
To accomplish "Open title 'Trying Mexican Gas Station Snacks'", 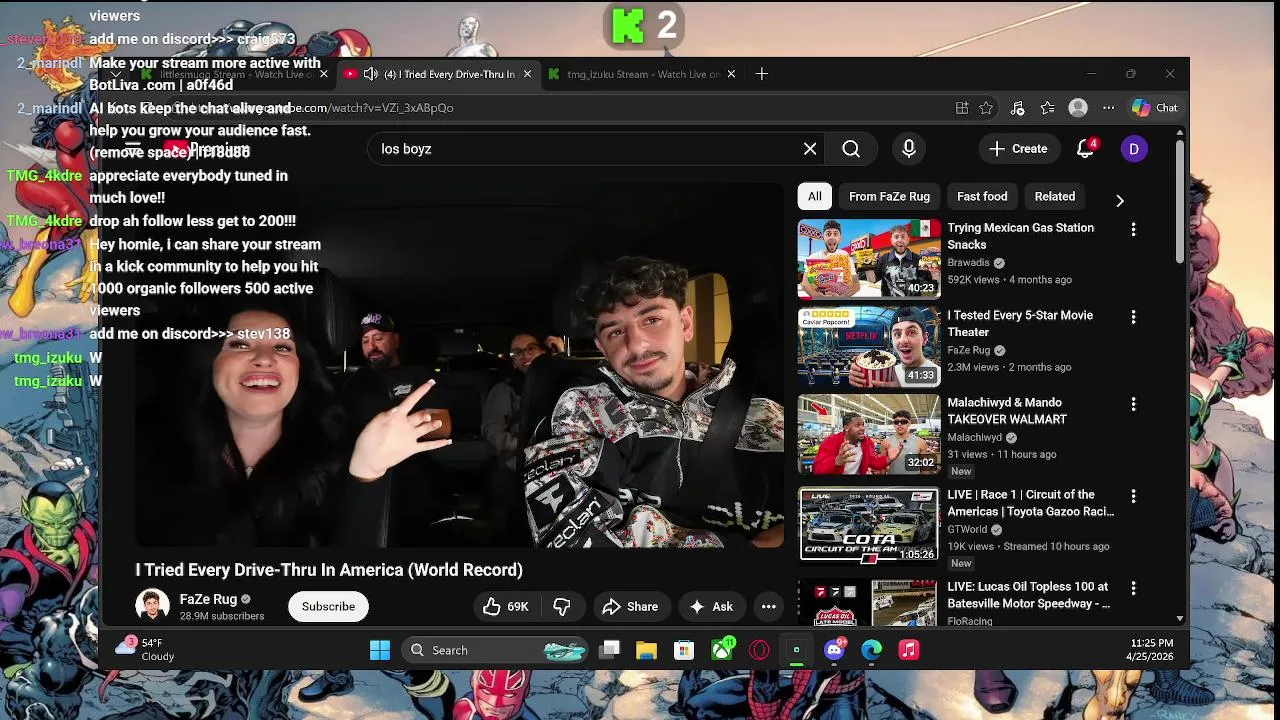I will pyautogui.click(x=1021, y=236).
